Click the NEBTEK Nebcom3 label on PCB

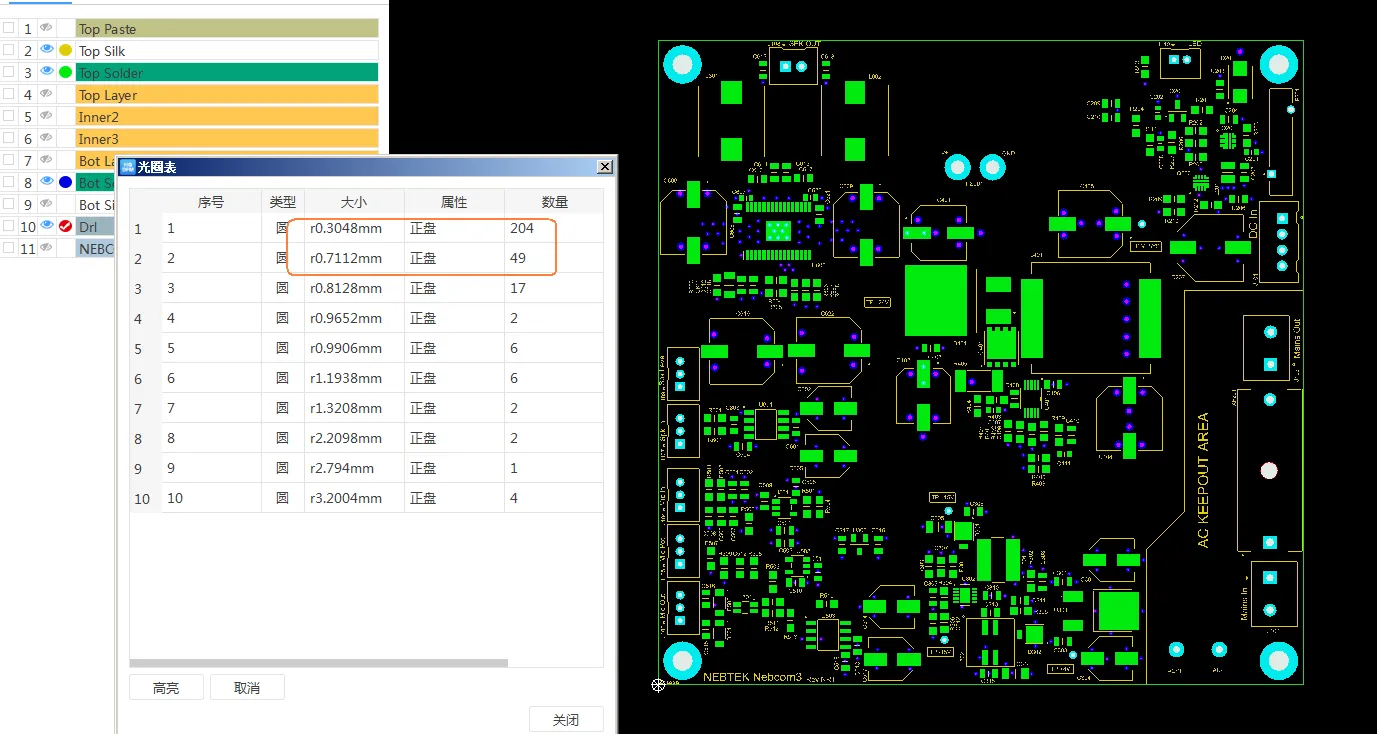pos(752,677)
